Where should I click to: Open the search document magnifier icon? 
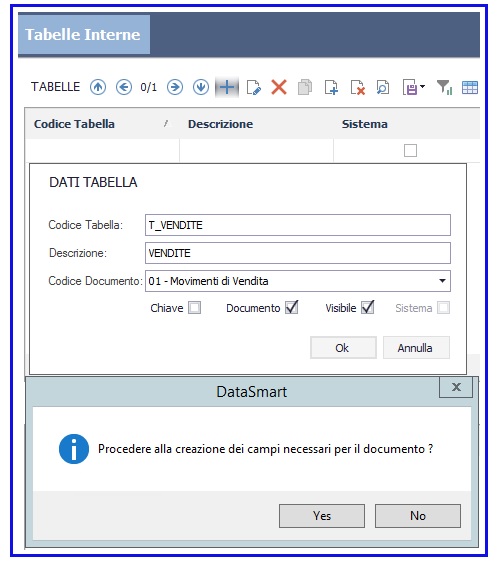(383, 88)
